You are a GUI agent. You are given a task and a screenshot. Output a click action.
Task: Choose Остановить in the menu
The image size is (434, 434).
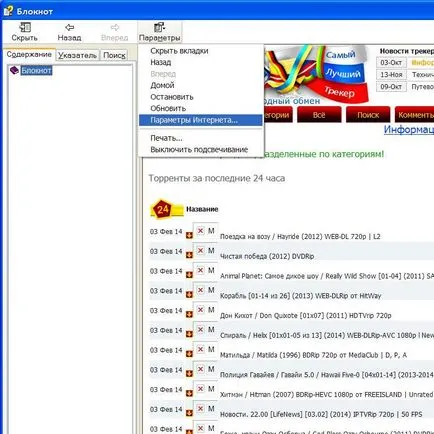click(201, 97)
